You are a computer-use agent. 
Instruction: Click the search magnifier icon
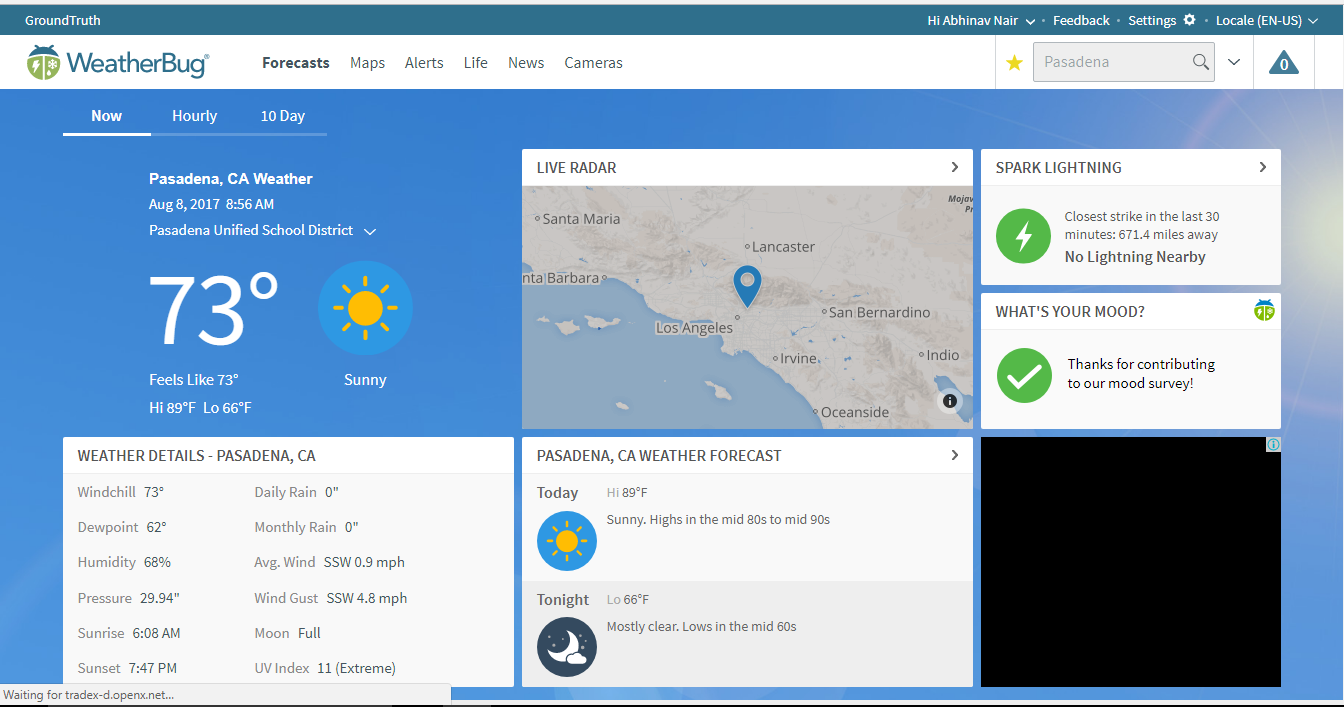[x=1201, y=62]
